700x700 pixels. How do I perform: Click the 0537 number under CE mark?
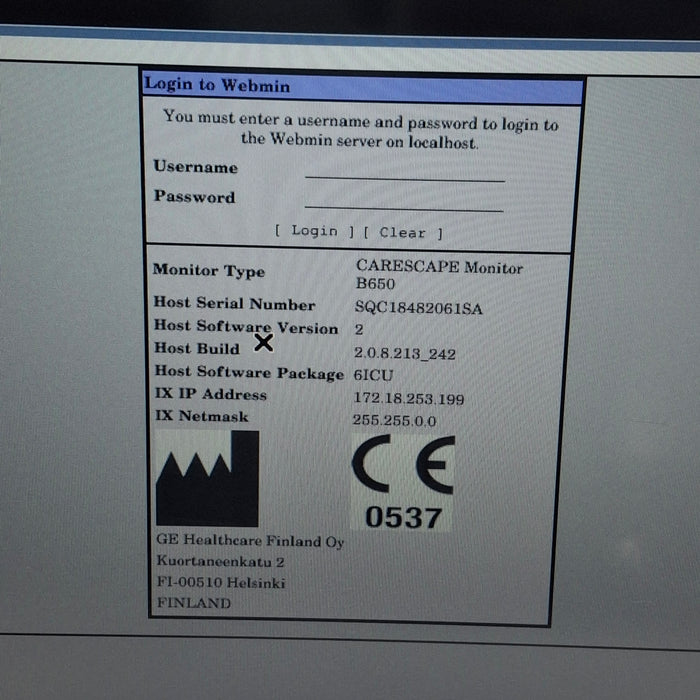point(403,517)
